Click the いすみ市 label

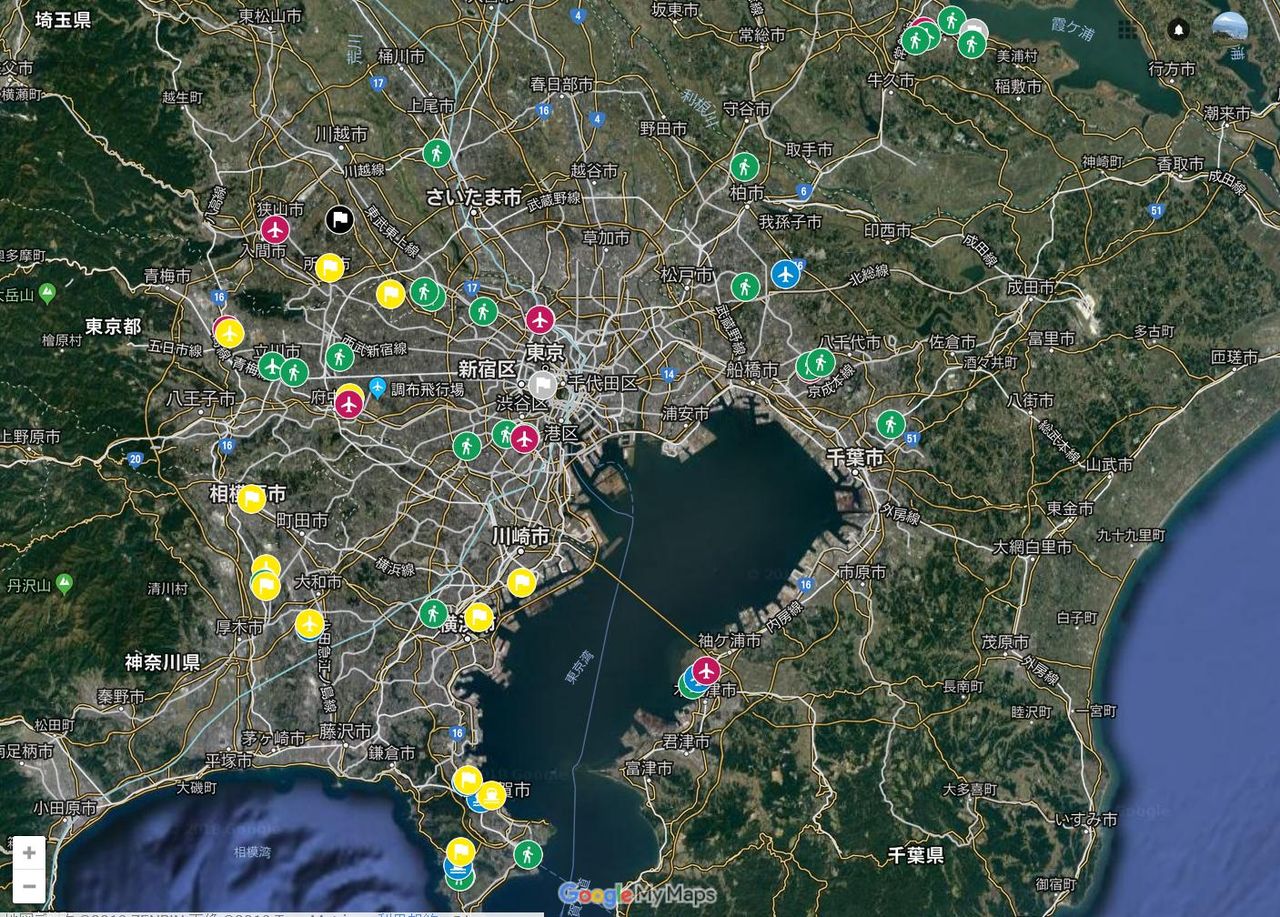click(x=1087, y=820)
